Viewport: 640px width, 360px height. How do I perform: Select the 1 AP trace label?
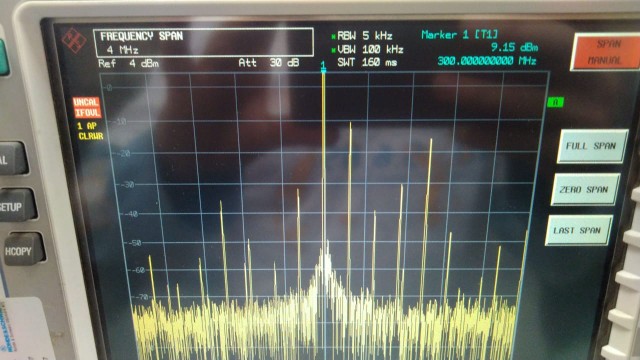coord(87,126)
